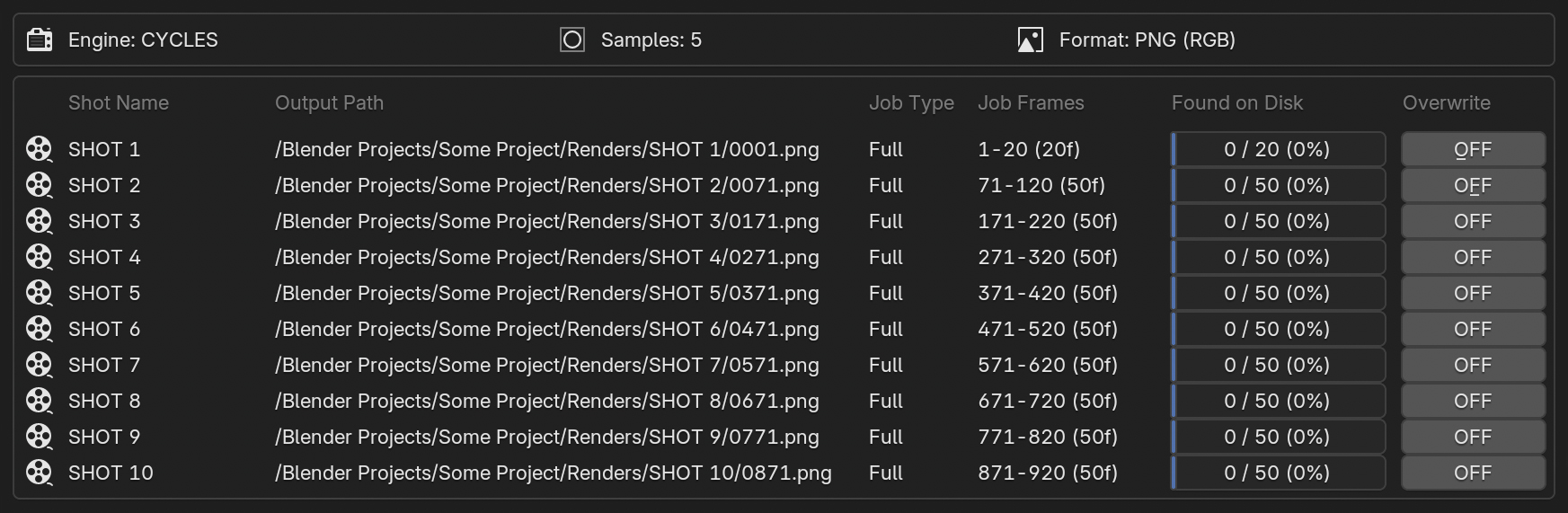1568x513 pixels.
Task: Click the Full job type for SHOT 1
Action: tap(886, 149)
